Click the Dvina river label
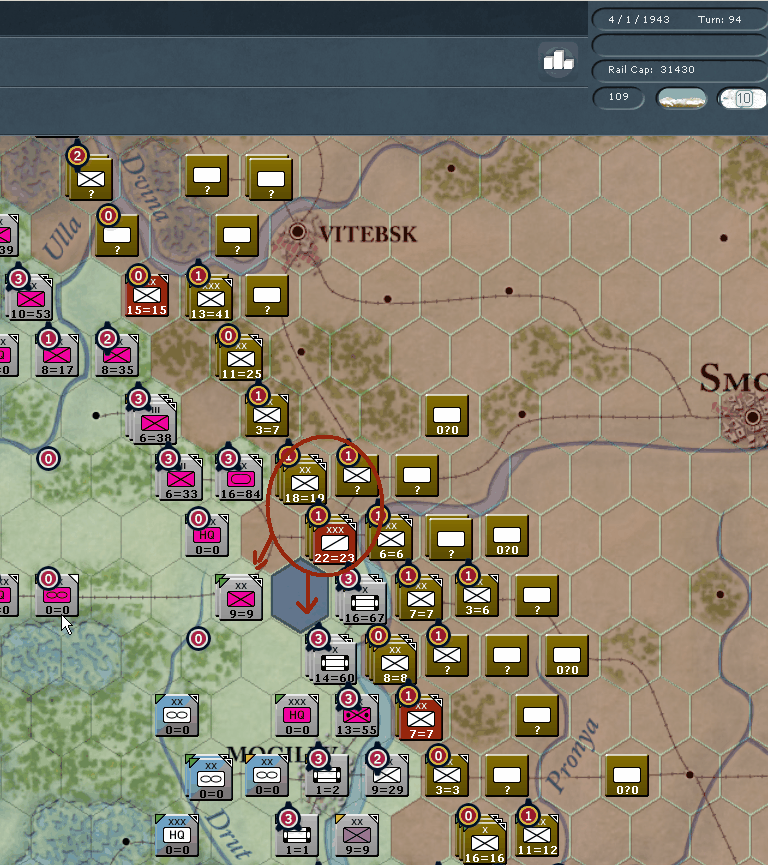Screen dimensions: 768x865 (x=145, y=187)
